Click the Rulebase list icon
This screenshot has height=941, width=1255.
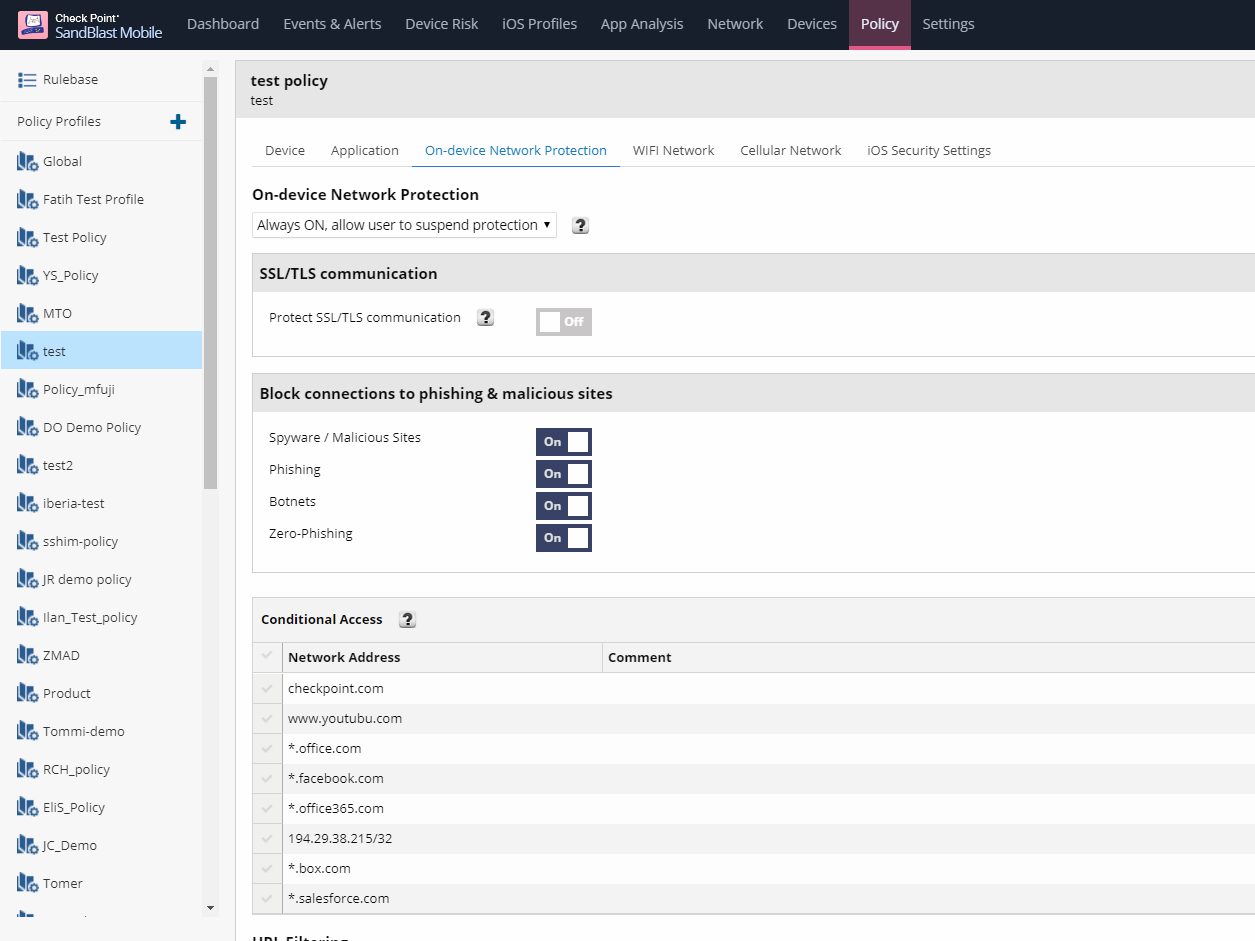(27, 80)
